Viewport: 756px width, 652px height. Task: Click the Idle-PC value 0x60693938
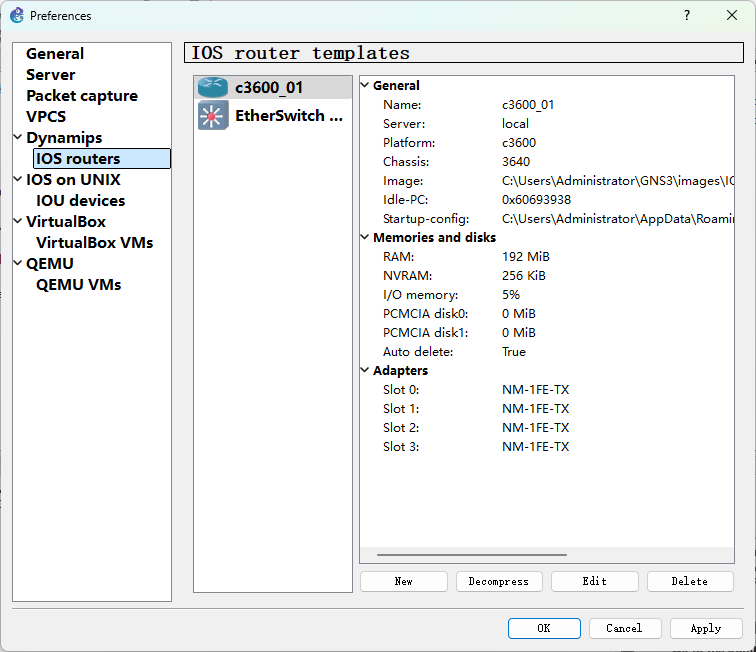coord(536,200)
